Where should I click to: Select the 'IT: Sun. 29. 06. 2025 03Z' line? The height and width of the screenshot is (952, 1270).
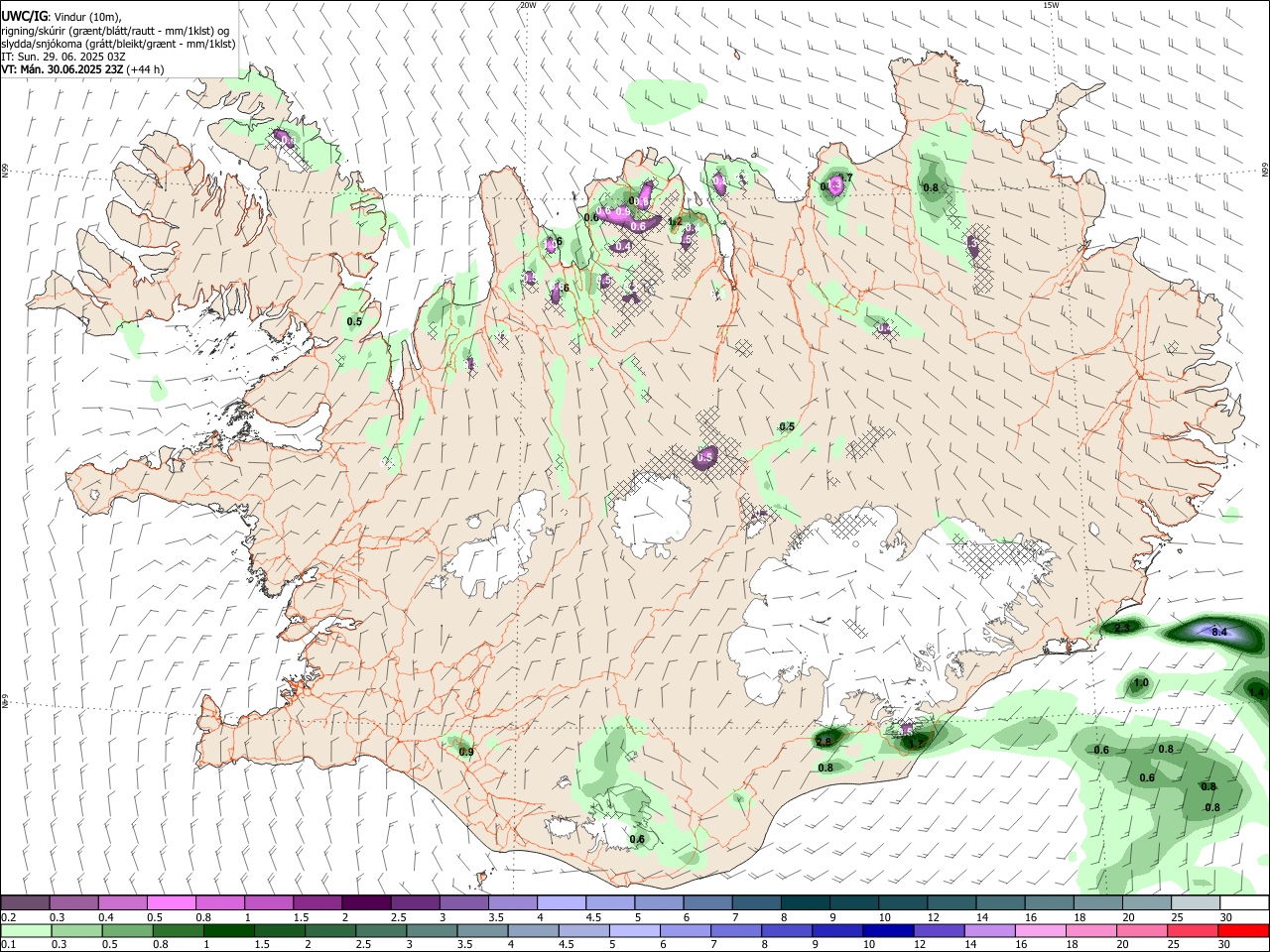click(x=63, y=57)
